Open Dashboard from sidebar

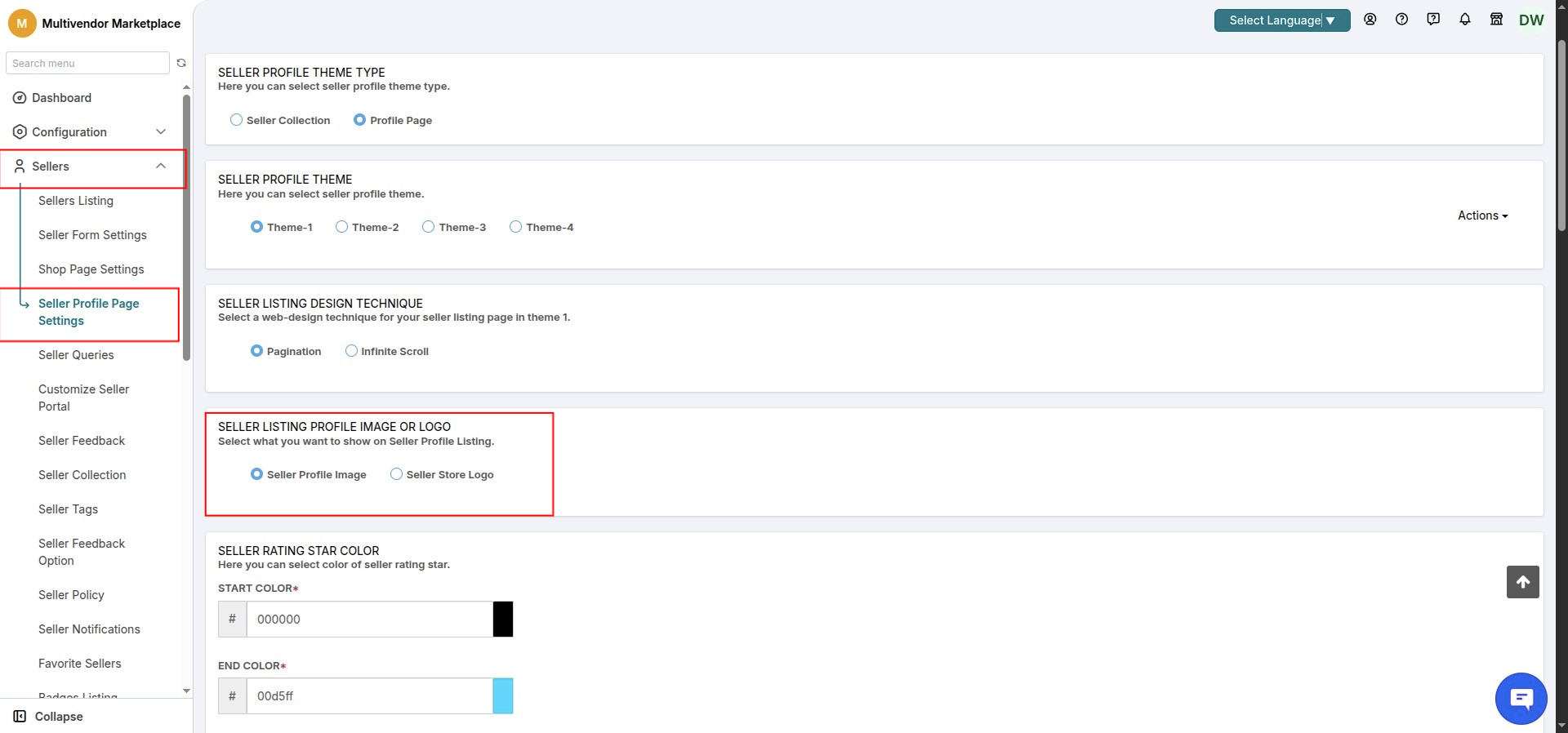pos(61,98)
